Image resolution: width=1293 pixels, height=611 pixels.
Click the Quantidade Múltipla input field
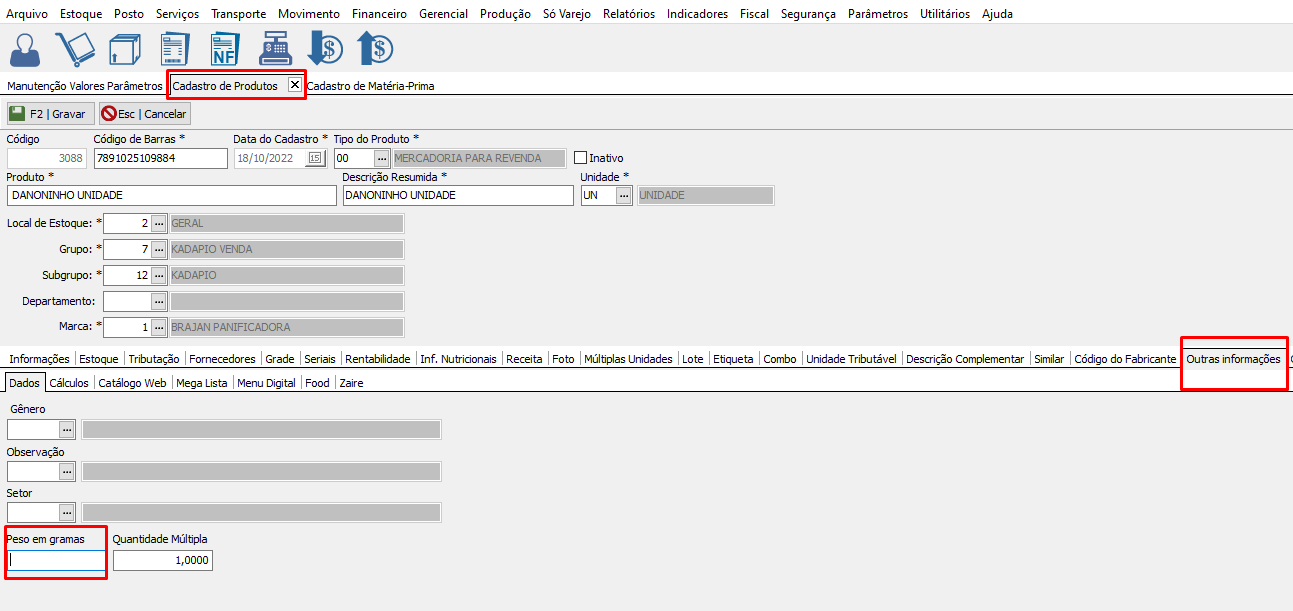(x=162, y=561)
